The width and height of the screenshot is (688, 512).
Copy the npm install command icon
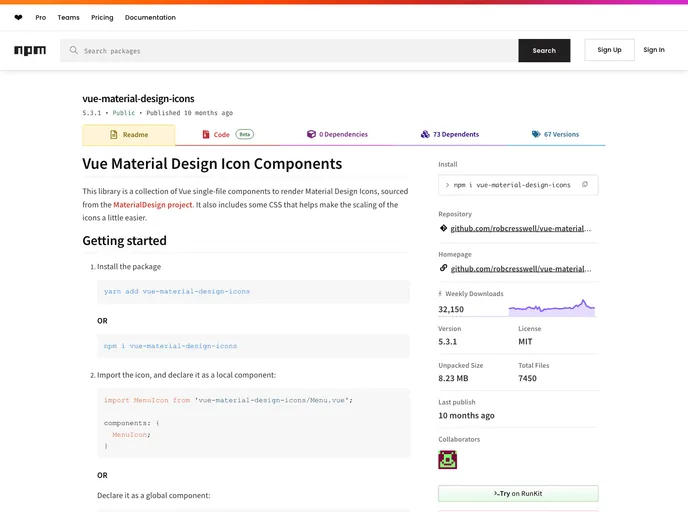click(x=585, y=185)
